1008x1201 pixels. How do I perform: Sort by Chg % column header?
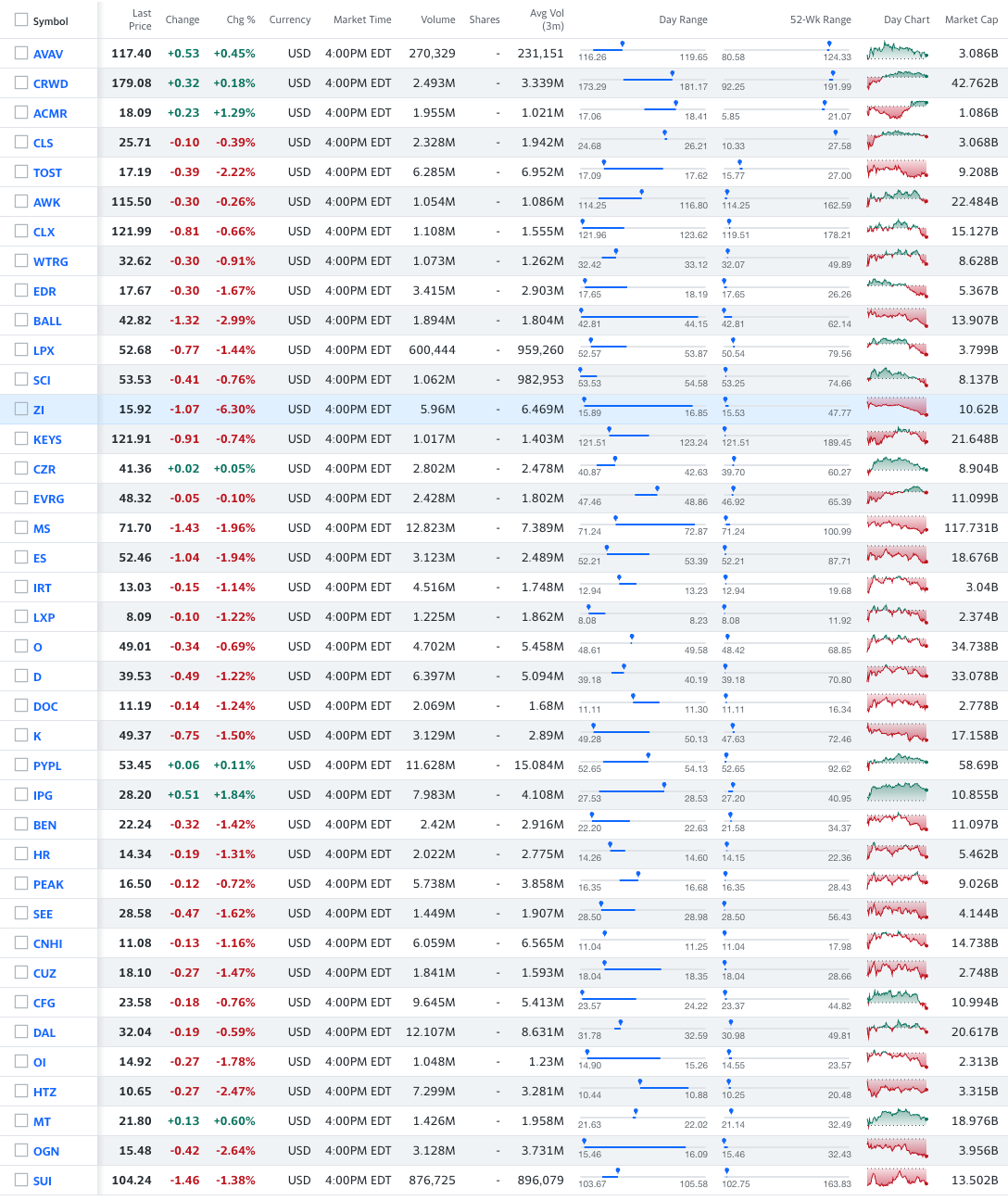241,19
